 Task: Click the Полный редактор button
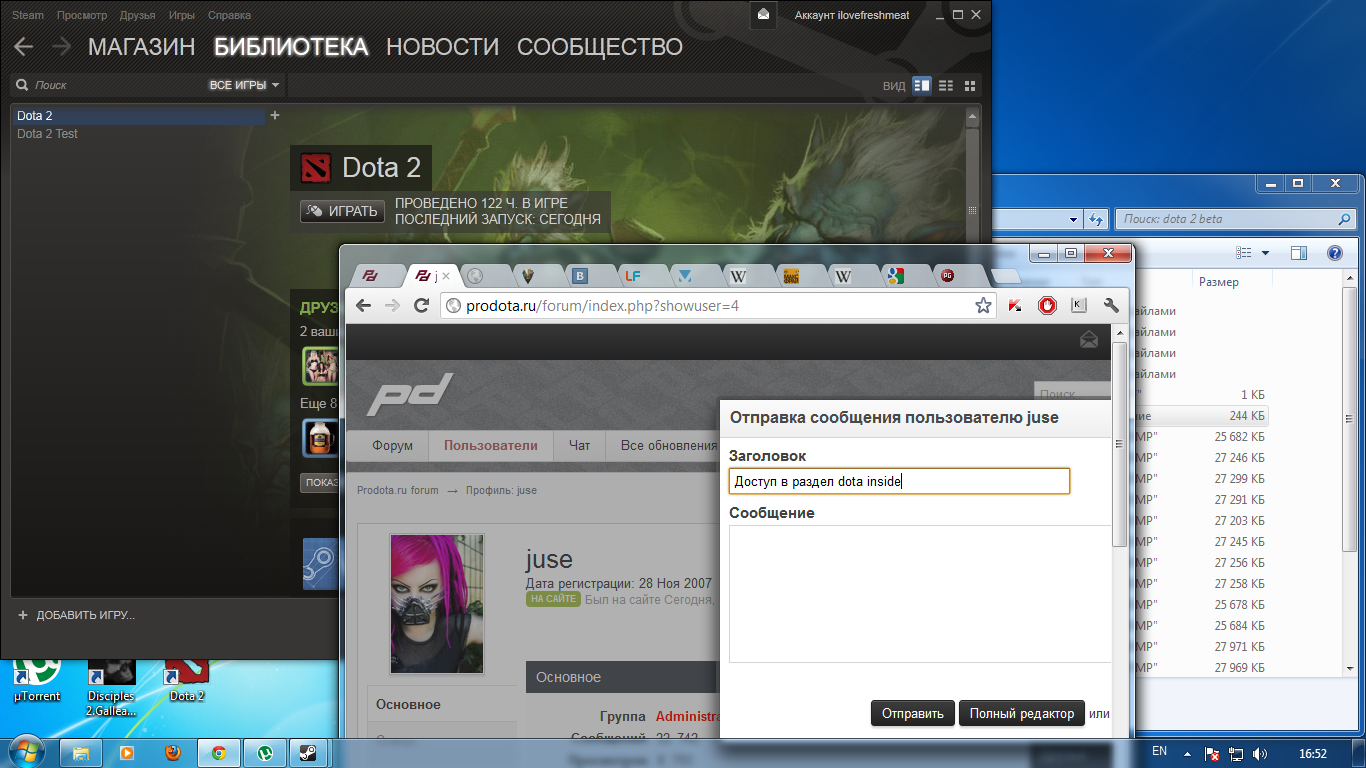(1022, 713)
